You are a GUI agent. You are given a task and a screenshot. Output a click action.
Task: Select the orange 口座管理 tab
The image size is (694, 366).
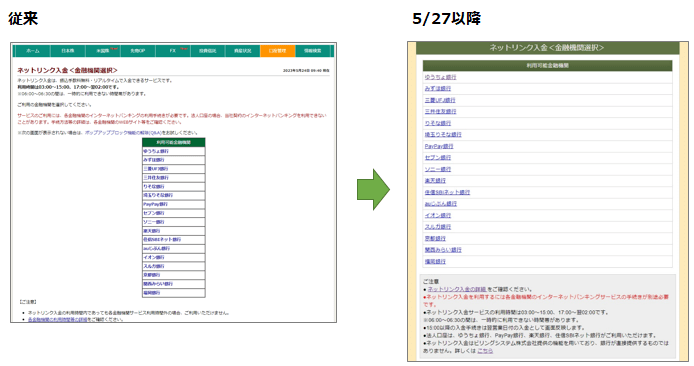278,51
